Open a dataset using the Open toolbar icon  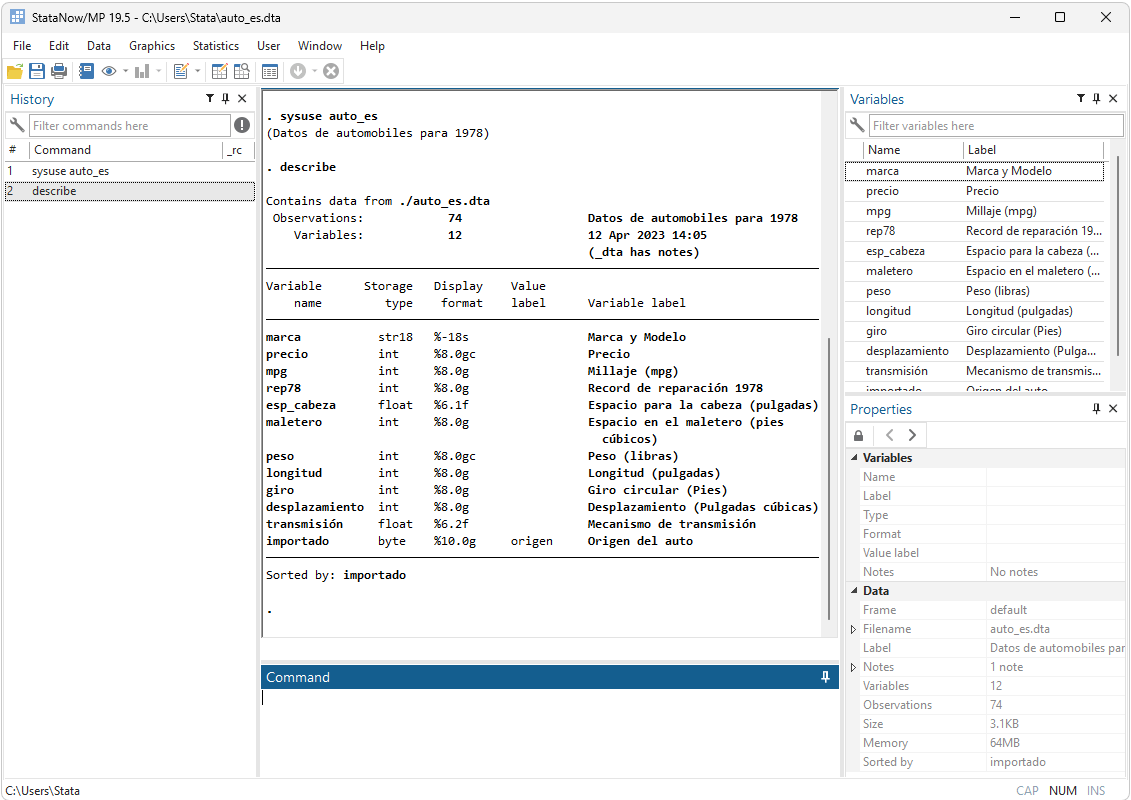point(14,71)
